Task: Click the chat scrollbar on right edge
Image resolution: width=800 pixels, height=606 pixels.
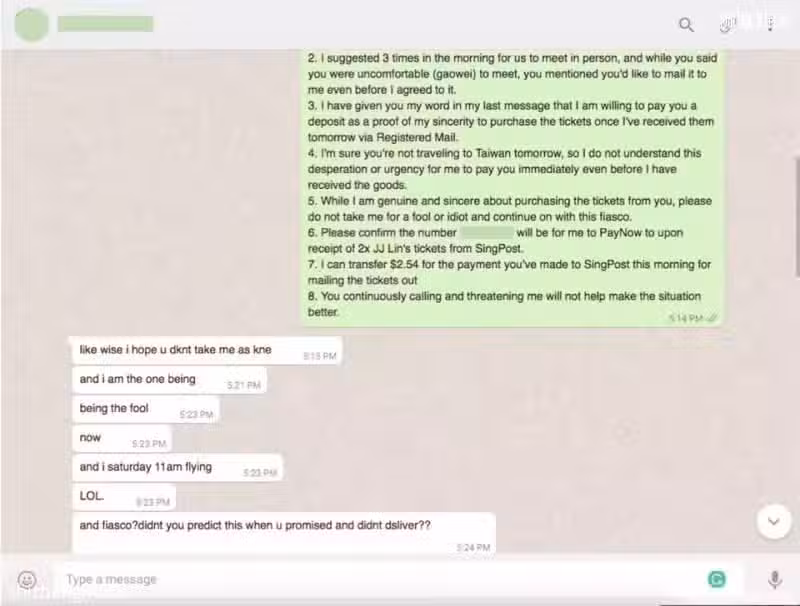Action: [796, 218]
